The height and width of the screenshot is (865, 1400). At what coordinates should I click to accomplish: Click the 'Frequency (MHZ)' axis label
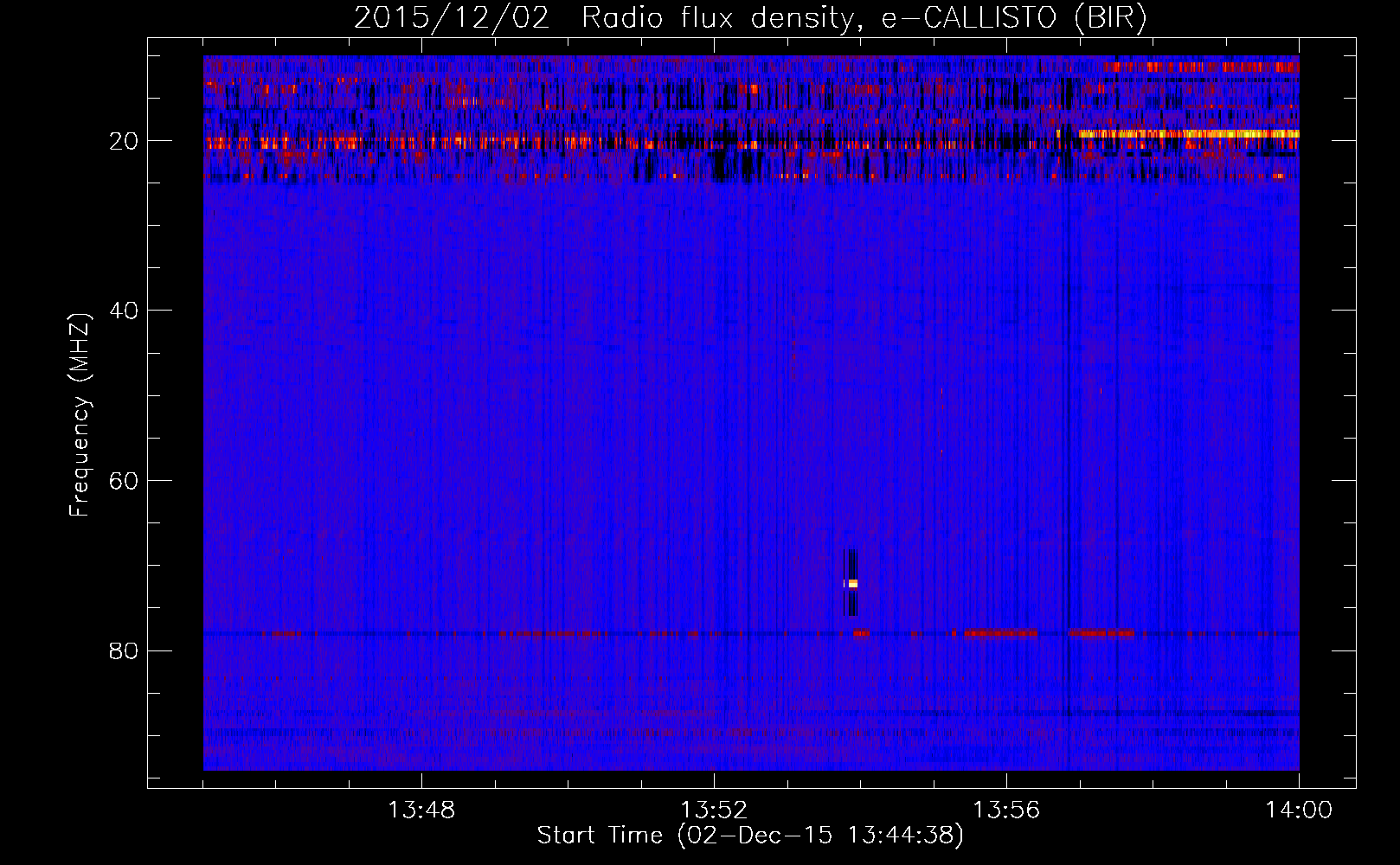[80, 415]
